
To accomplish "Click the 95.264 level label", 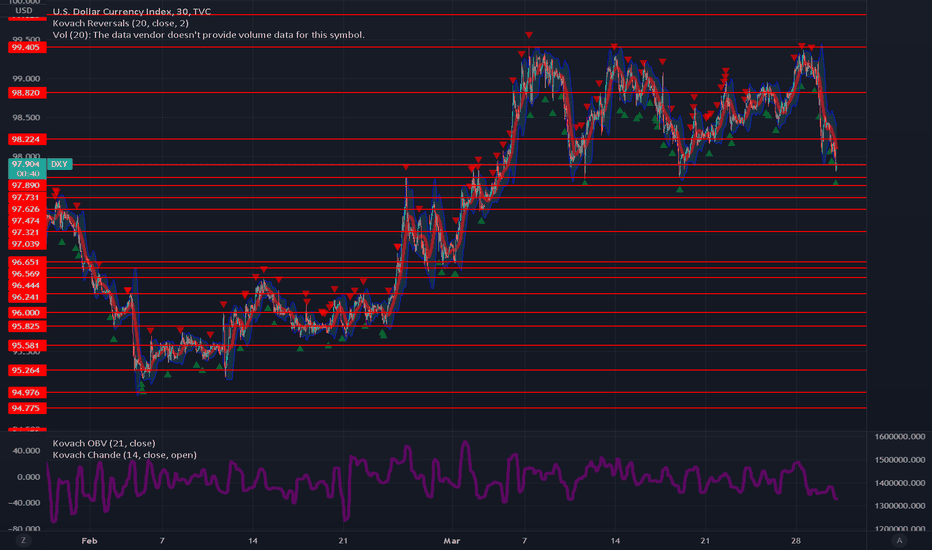I will point(27,370).
